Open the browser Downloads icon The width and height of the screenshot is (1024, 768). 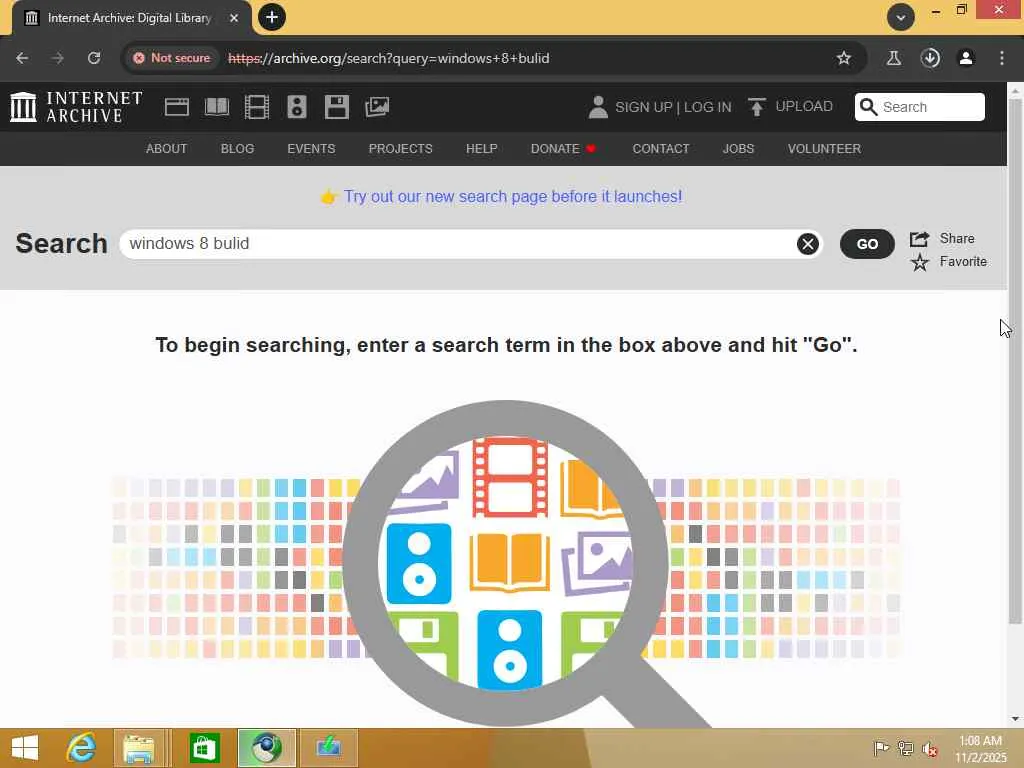930,58
